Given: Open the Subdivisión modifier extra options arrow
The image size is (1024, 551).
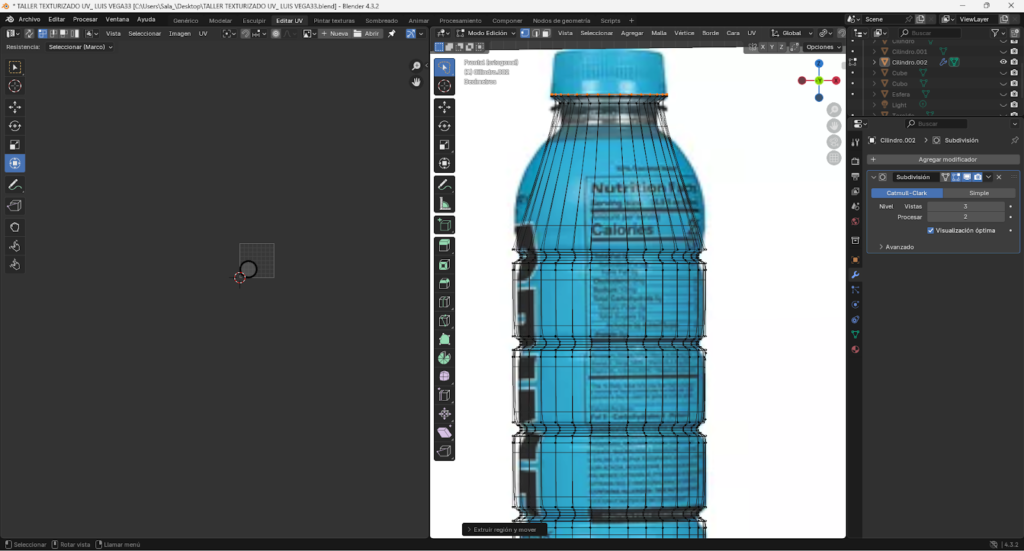Looking at the screenshot, I should [989, 177].
